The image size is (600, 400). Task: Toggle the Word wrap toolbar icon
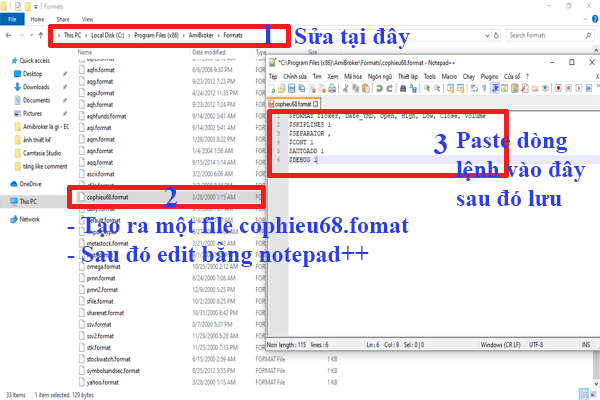pyautogui.click(x=474, y=88)
